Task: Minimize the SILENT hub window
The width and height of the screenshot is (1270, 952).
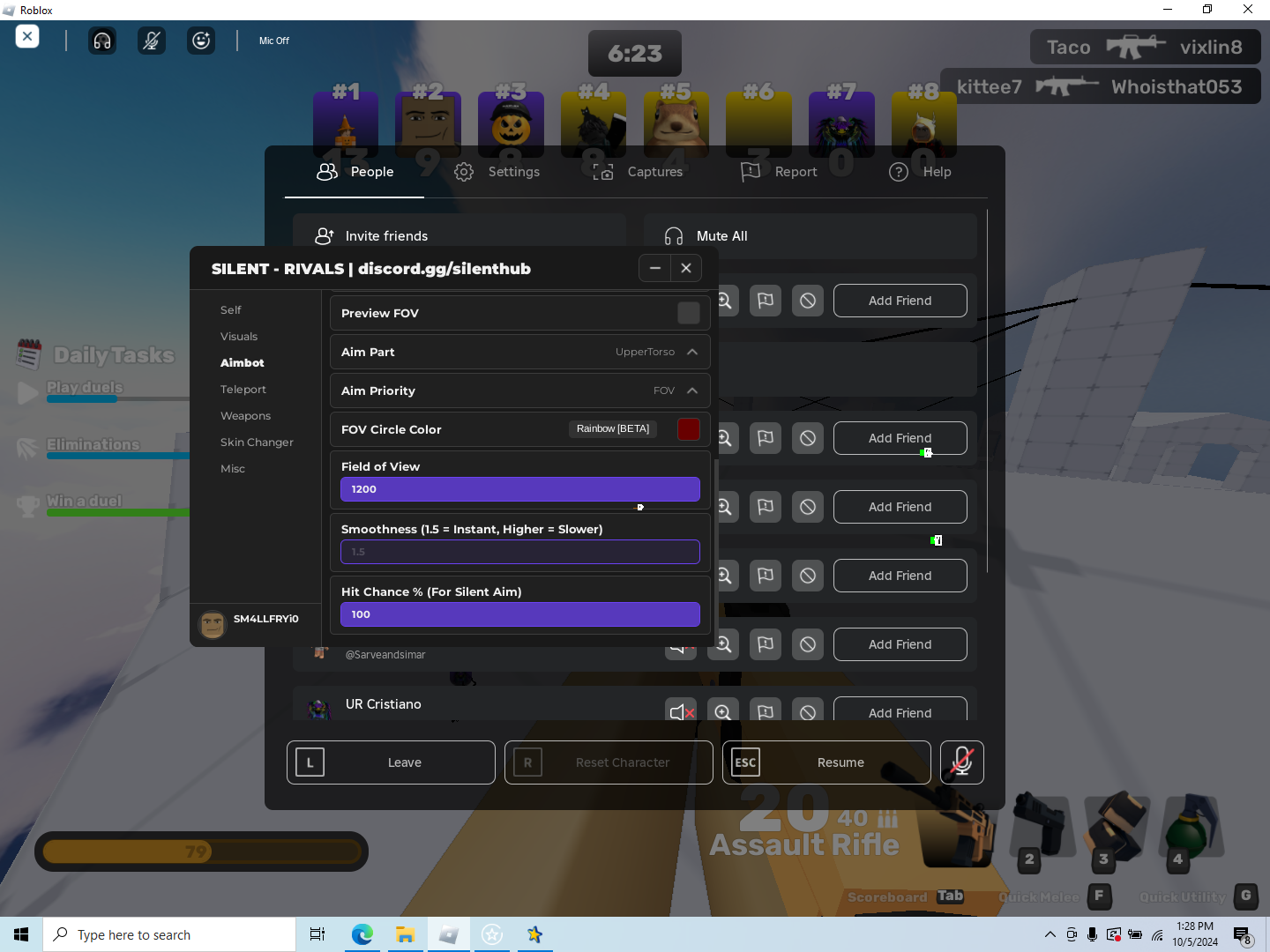Action: click(654, 268)
